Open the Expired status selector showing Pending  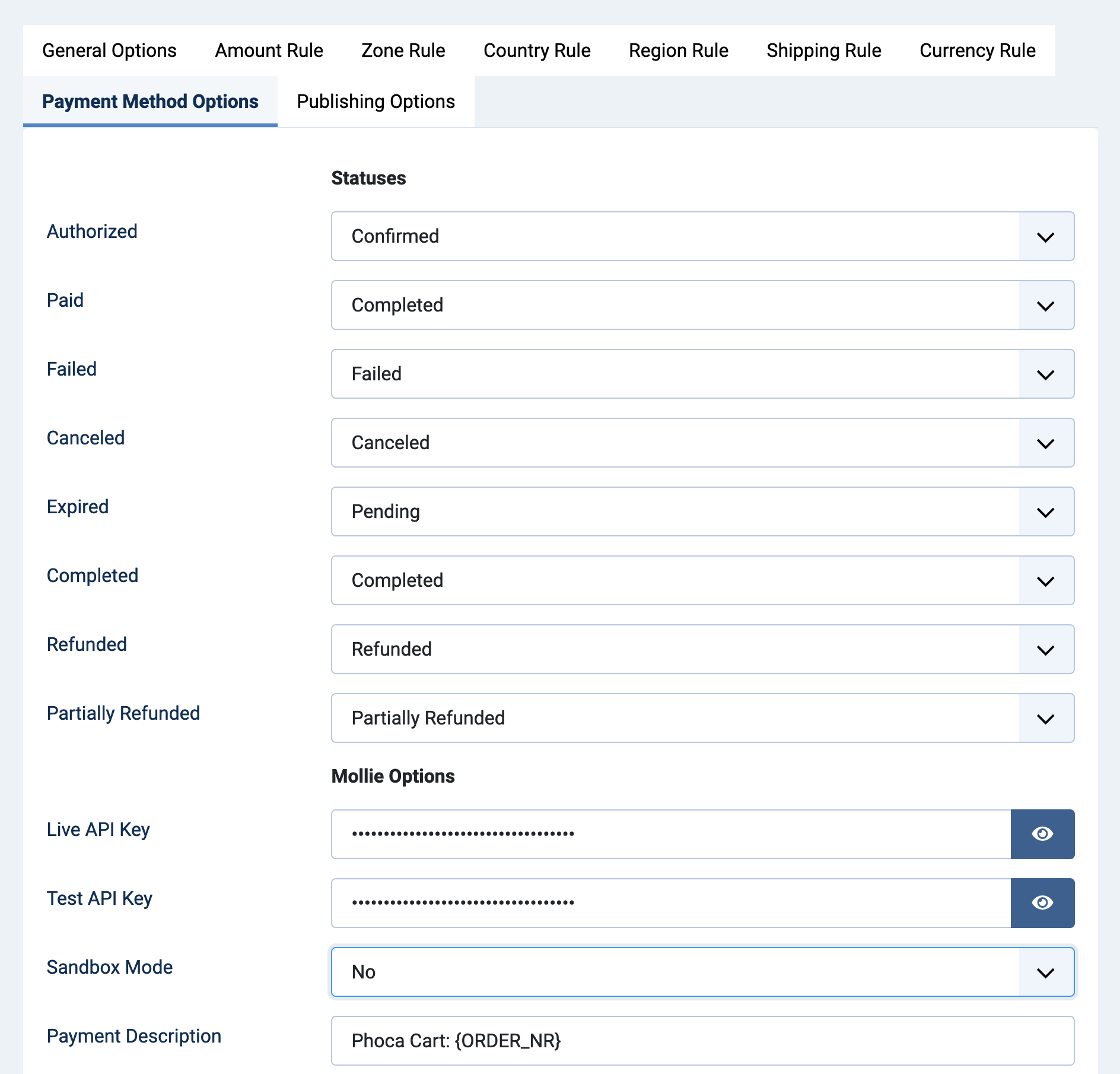click(1045, 511)
